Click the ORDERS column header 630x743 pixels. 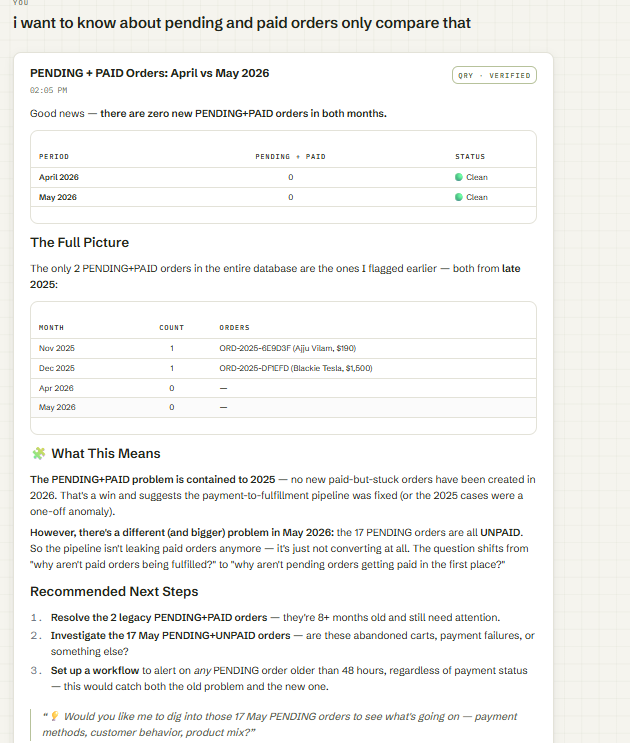point(234,327)
